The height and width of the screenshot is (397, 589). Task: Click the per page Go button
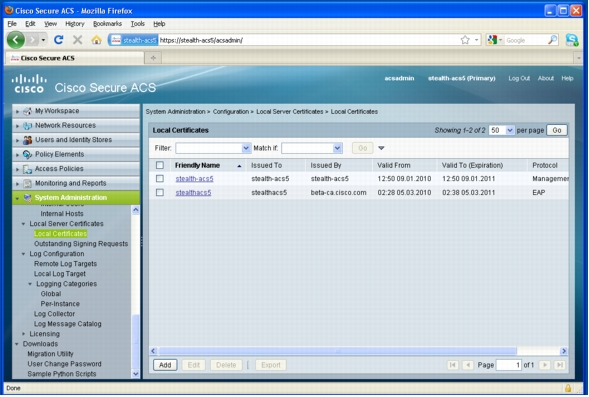(557, 130)
